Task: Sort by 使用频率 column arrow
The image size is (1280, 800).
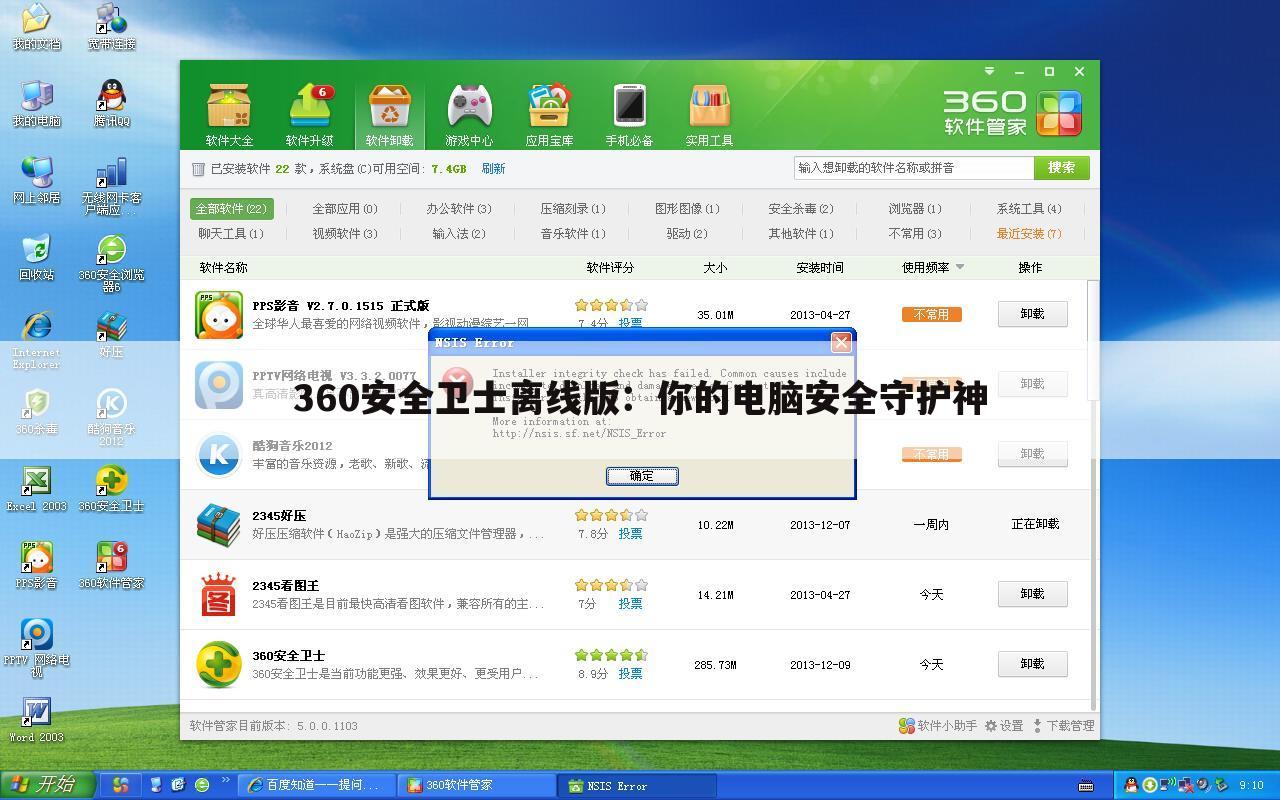Action: click(960, 267)
